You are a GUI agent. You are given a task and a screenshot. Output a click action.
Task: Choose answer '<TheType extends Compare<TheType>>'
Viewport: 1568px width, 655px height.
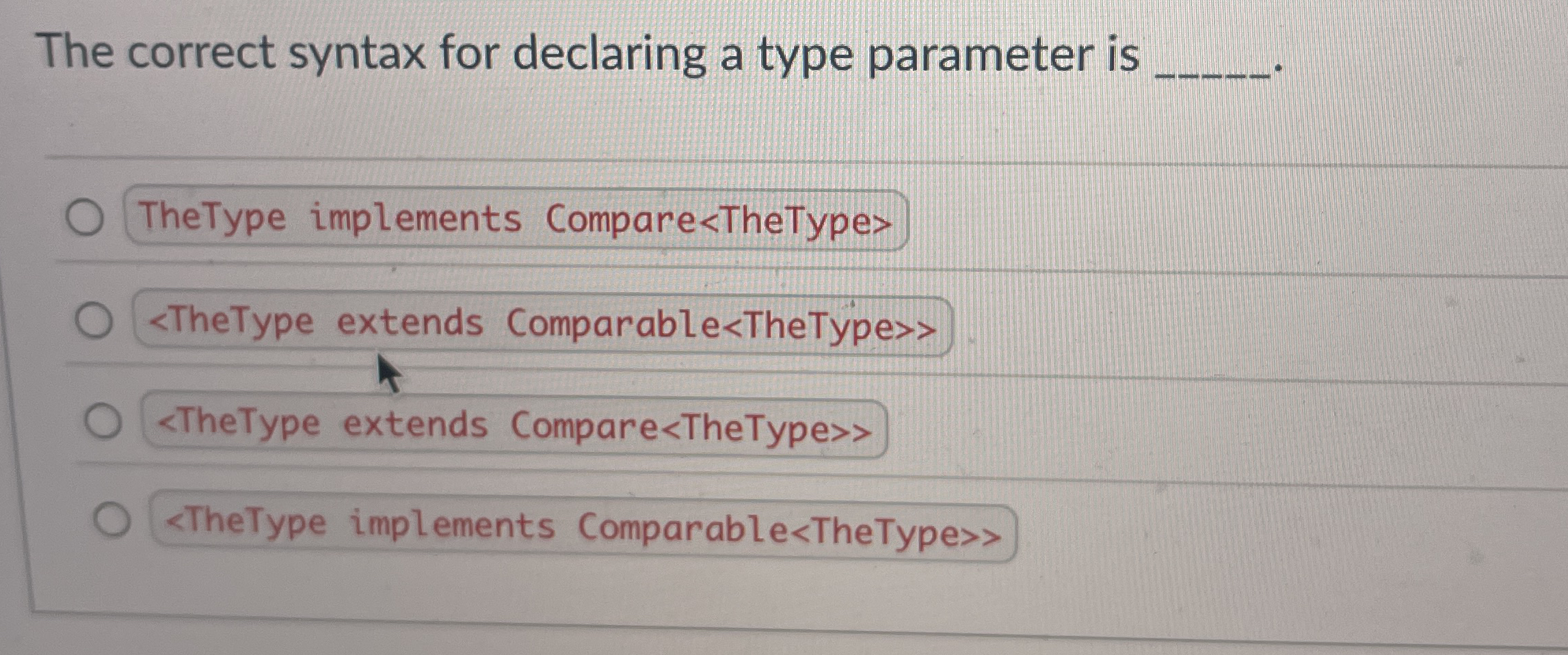click(x=513, y=423)
